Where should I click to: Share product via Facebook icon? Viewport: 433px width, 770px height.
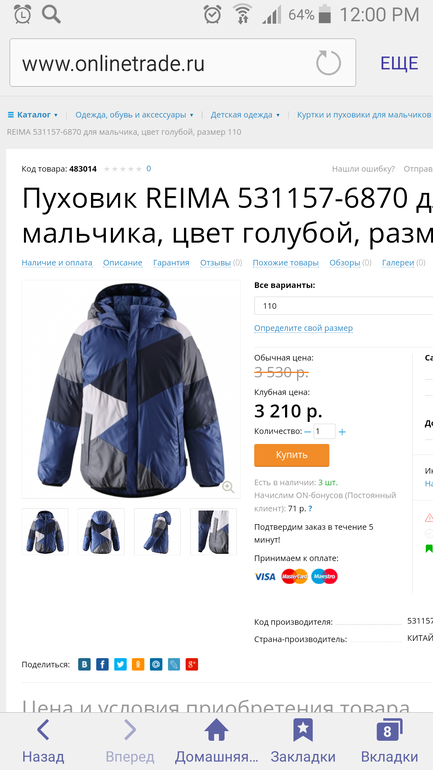pos(102,664)
